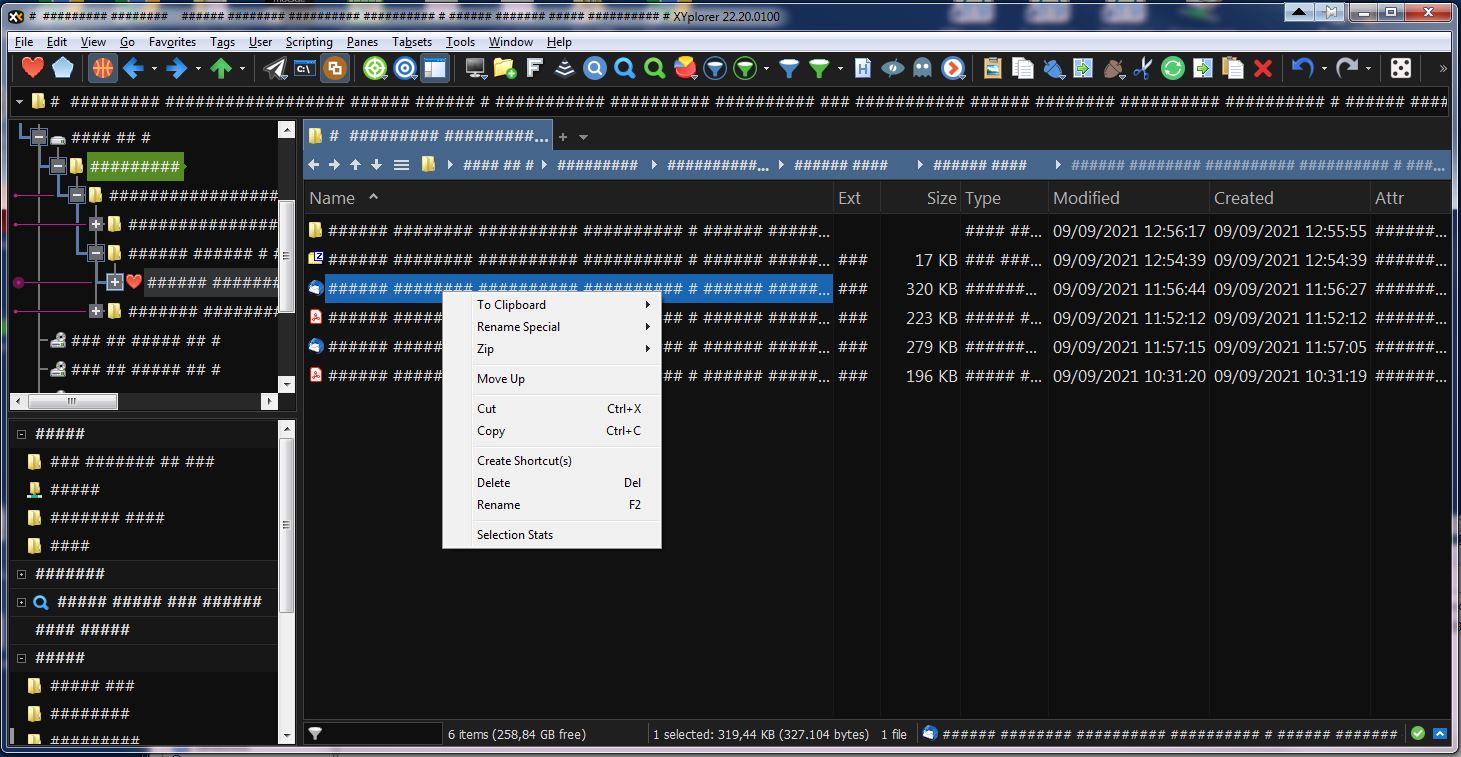Open Favorites with the red heart toolbar icon
1461x757 pixels.
click(x=33, y=68)
